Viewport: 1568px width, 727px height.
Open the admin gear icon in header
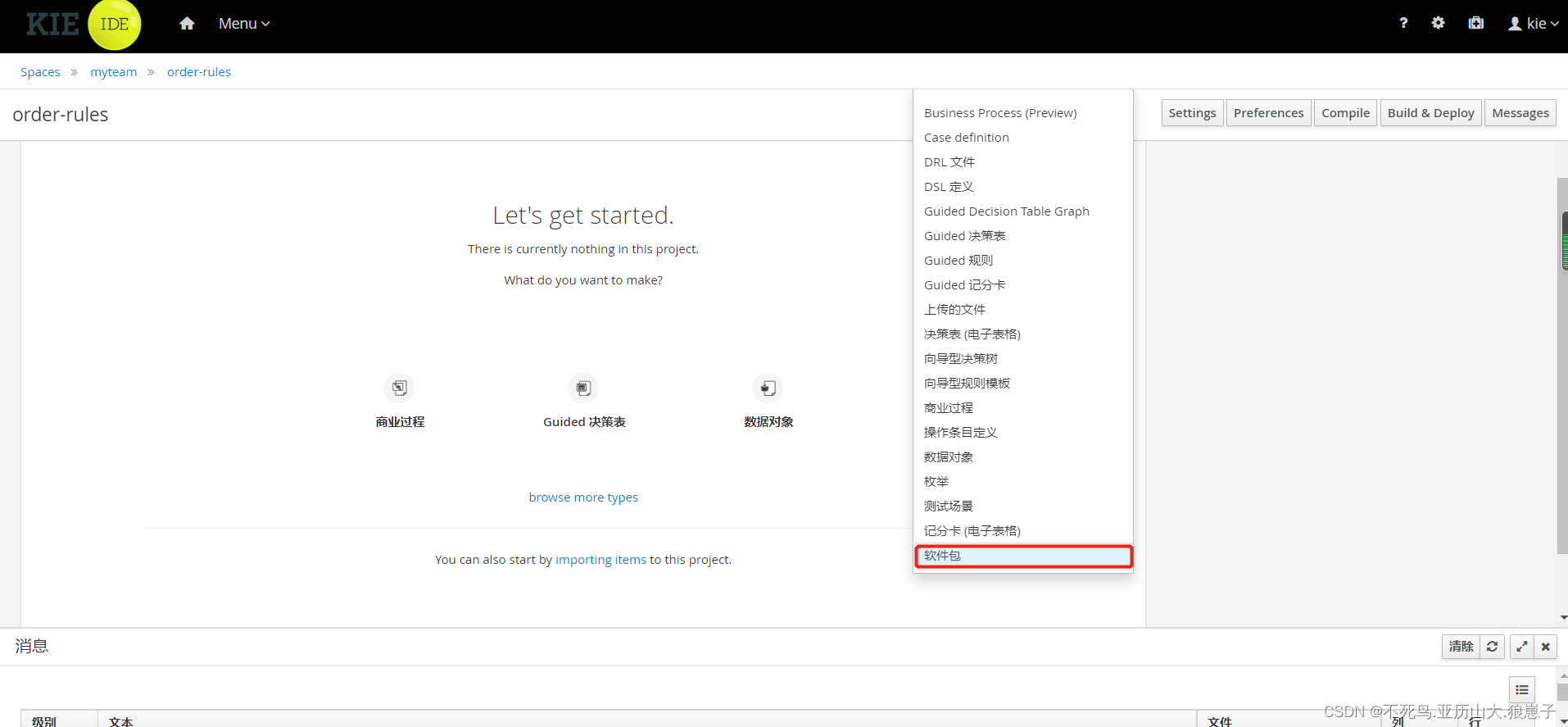(x=1438, y=23)
